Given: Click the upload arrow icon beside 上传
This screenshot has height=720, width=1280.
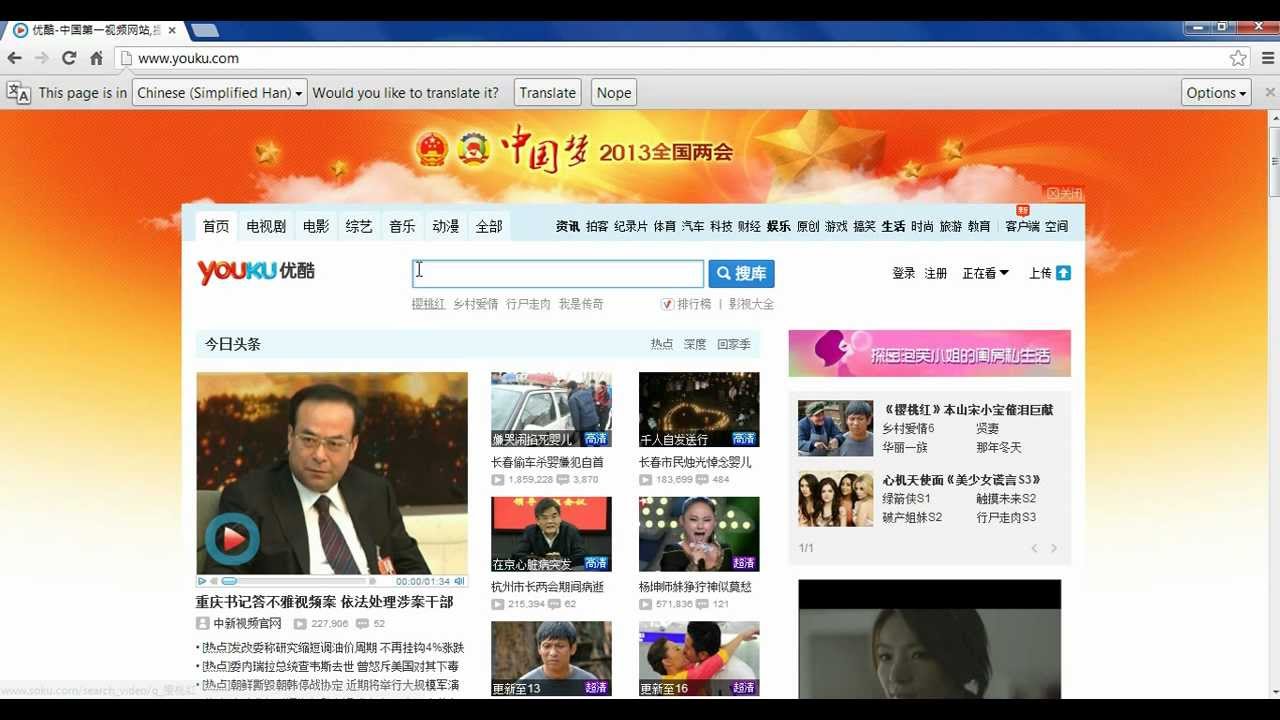Looking at the screenshot, I should click(x=1063, y=273).
